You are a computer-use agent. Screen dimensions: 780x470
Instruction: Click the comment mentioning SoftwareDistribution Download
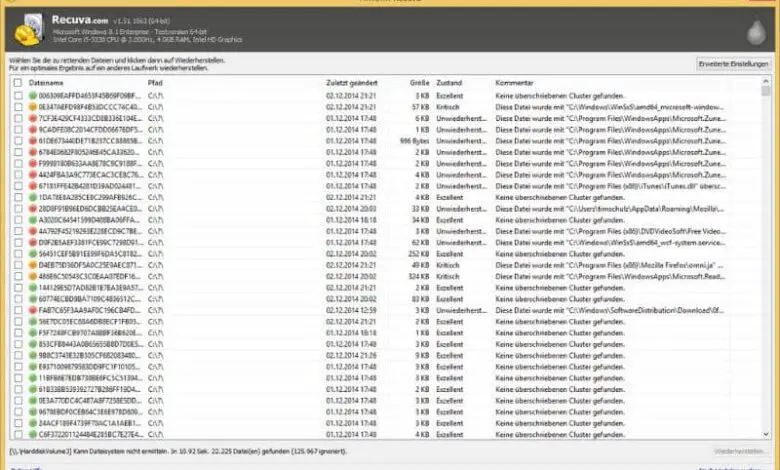[609, 310]
